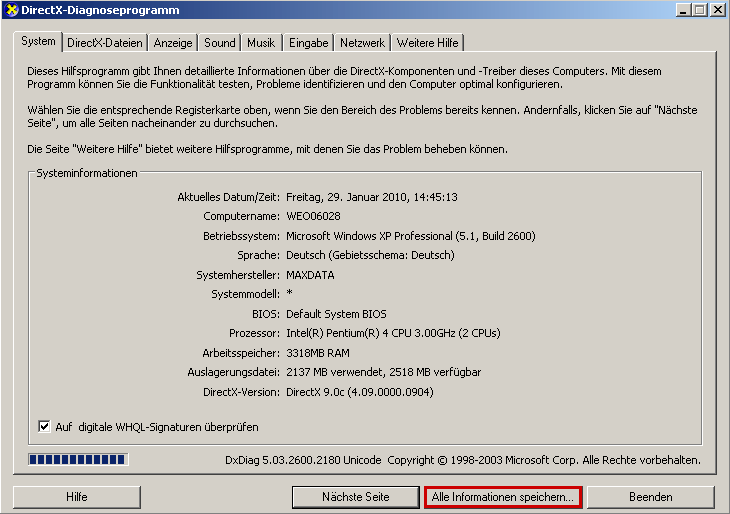
Task: Switch to the Sound tab
Action: 220,43
